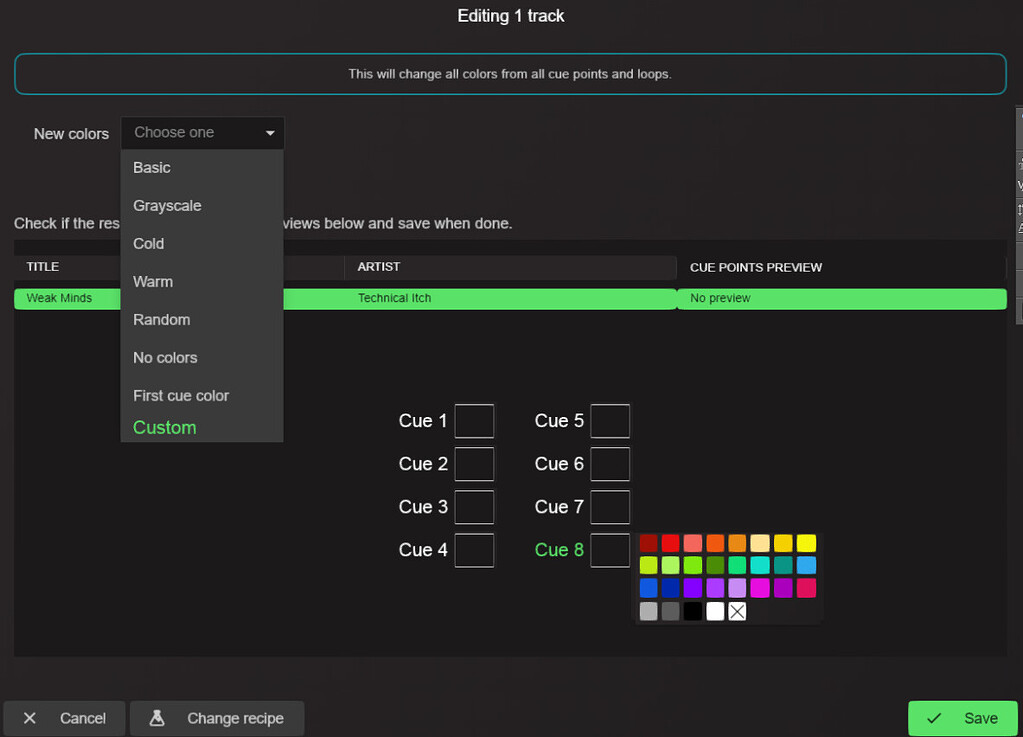1023x737 pixels.
Task: Choose the white swatch in the palette
Action: click(714, 611)
